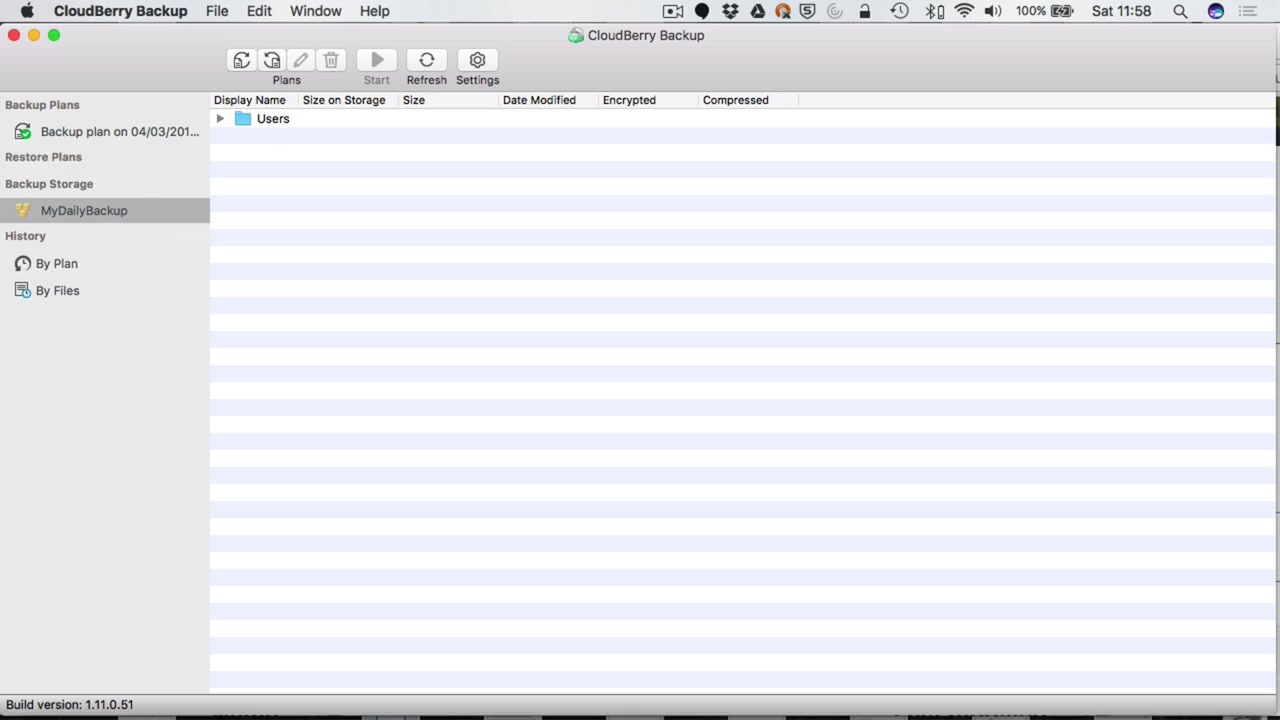Open Notification Center from the menu bar
Image resolution: width=1280 pixels, height=720 pixels.
pos(1247,11)
